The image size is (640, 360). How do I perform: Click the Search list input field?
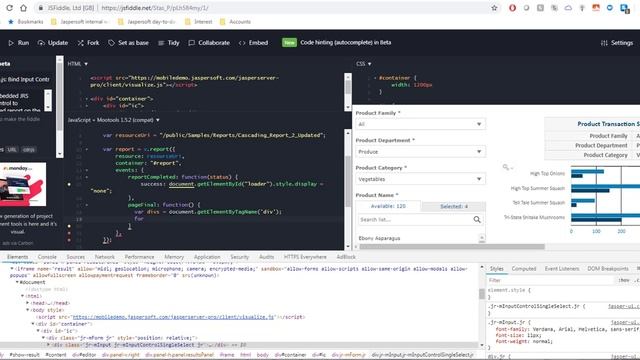pyautogui.click(x=415, y=220)
